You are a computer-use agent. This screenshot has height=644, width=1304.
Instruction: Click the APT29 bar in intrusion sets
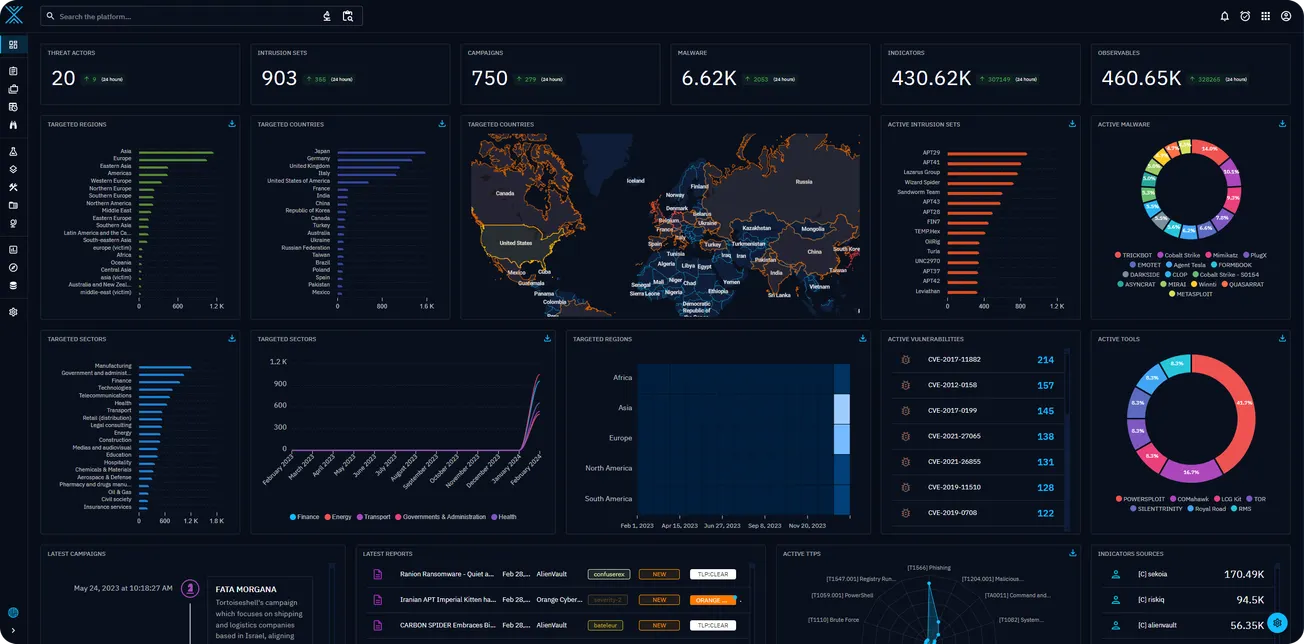(x=986, y=153)
